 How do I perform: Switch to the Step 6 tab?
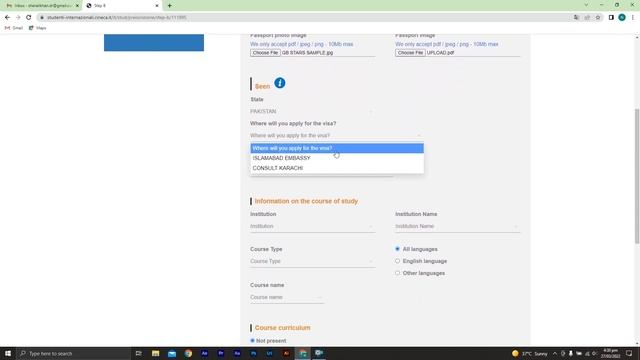[122, 6]
